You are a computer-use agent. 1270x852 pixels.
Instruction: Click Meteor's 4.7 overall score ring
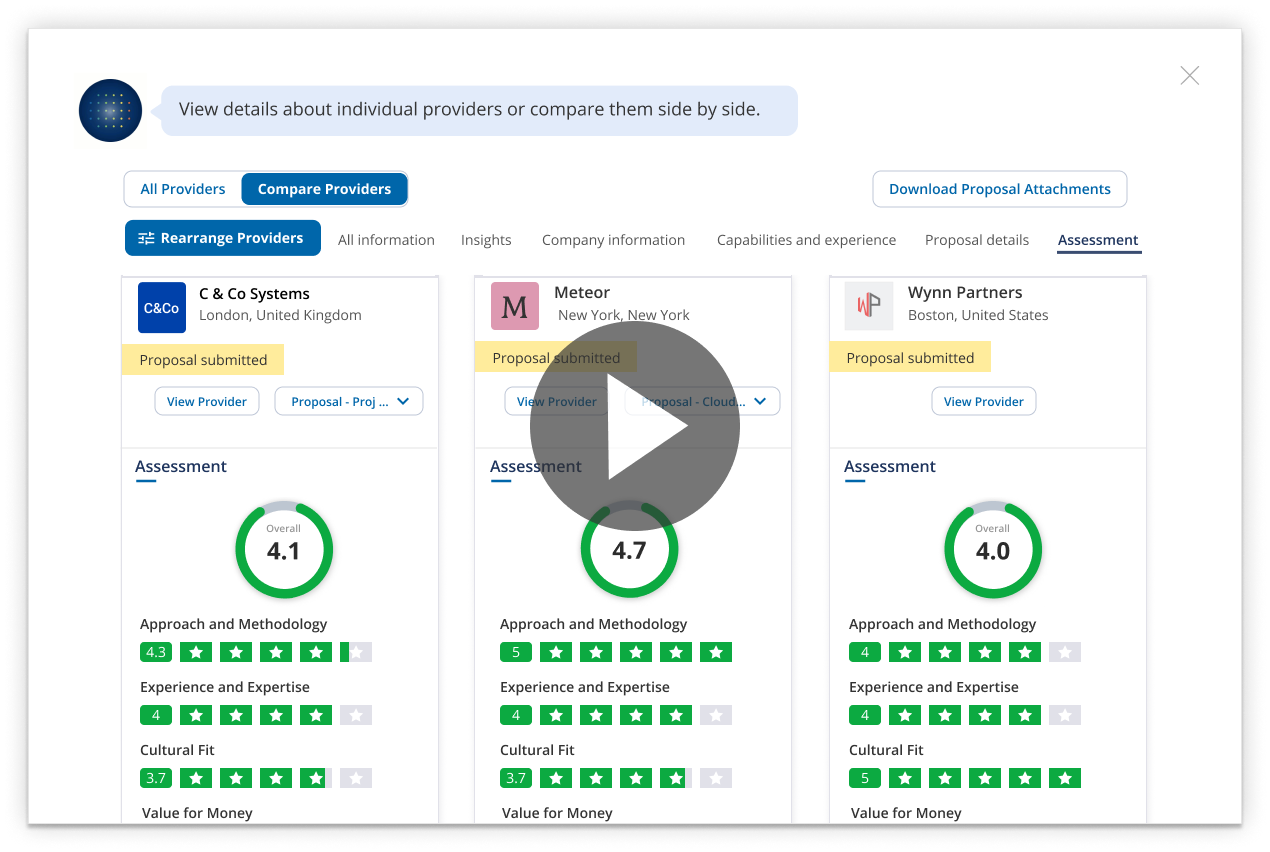coord(629,548)
